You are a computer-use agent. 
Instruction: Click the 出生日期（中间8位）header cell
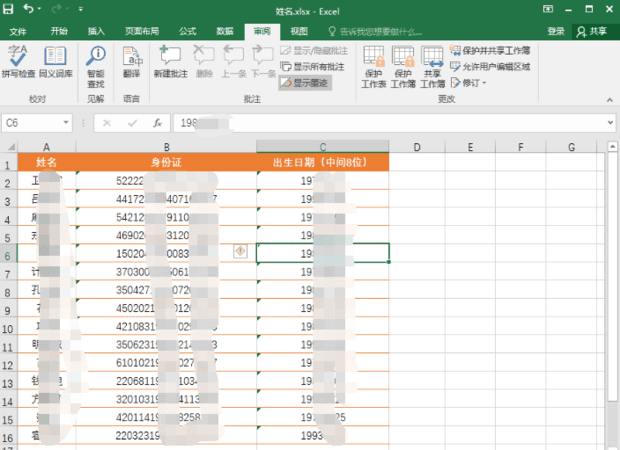pos(323,162)
